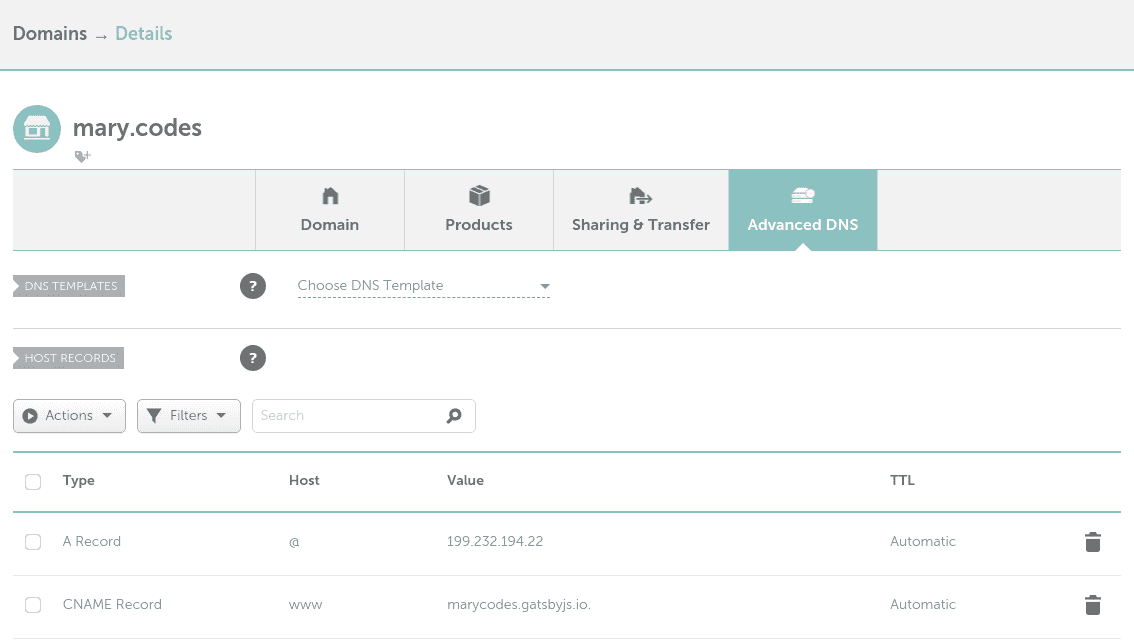The height and width of the screenshot is (643, 1134).
Task: Delete the A Record row
Action: point(1093,542)
